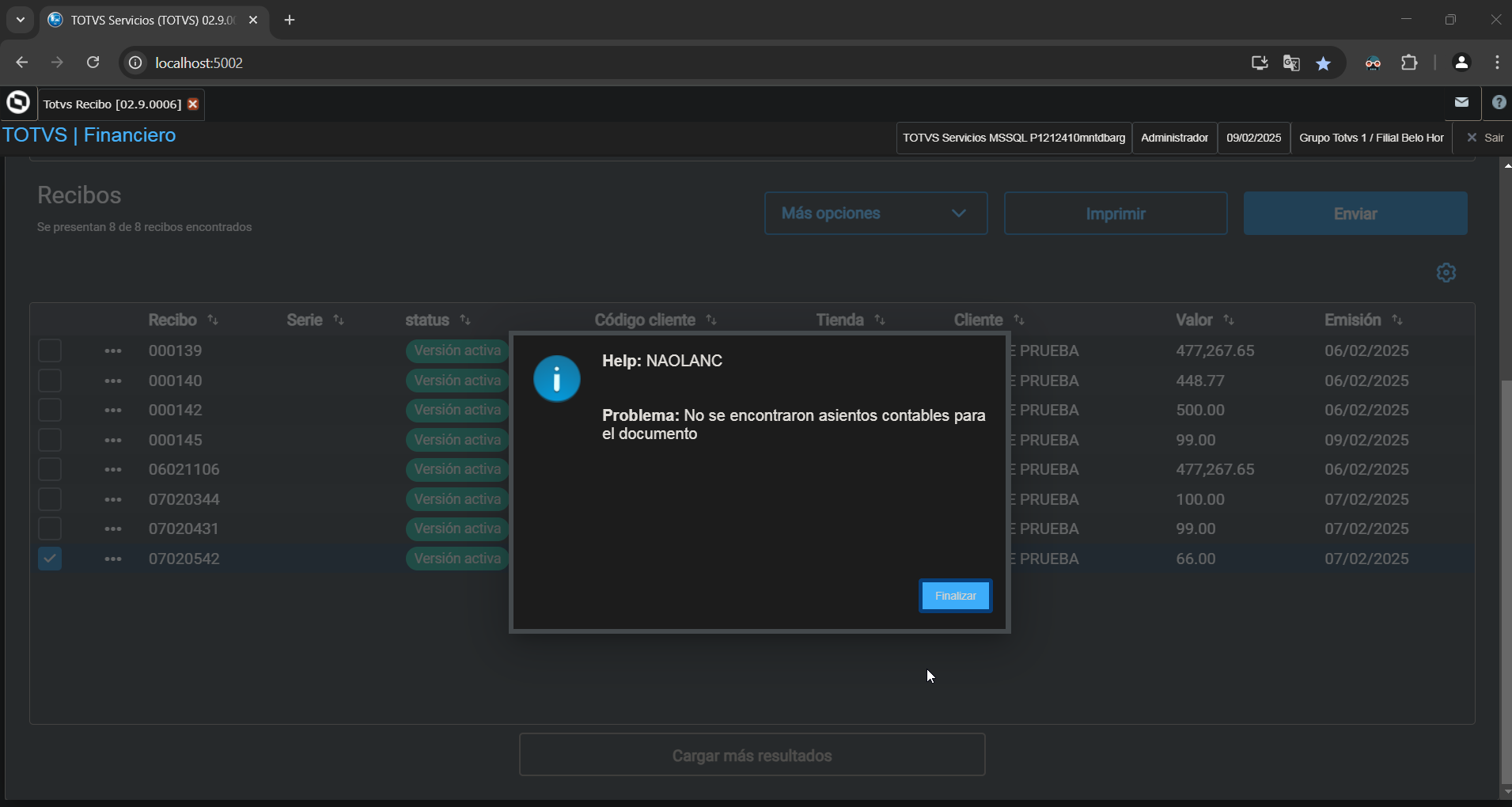
Task: Sort by the Serie column sort icon
Action: click(339, 320)
